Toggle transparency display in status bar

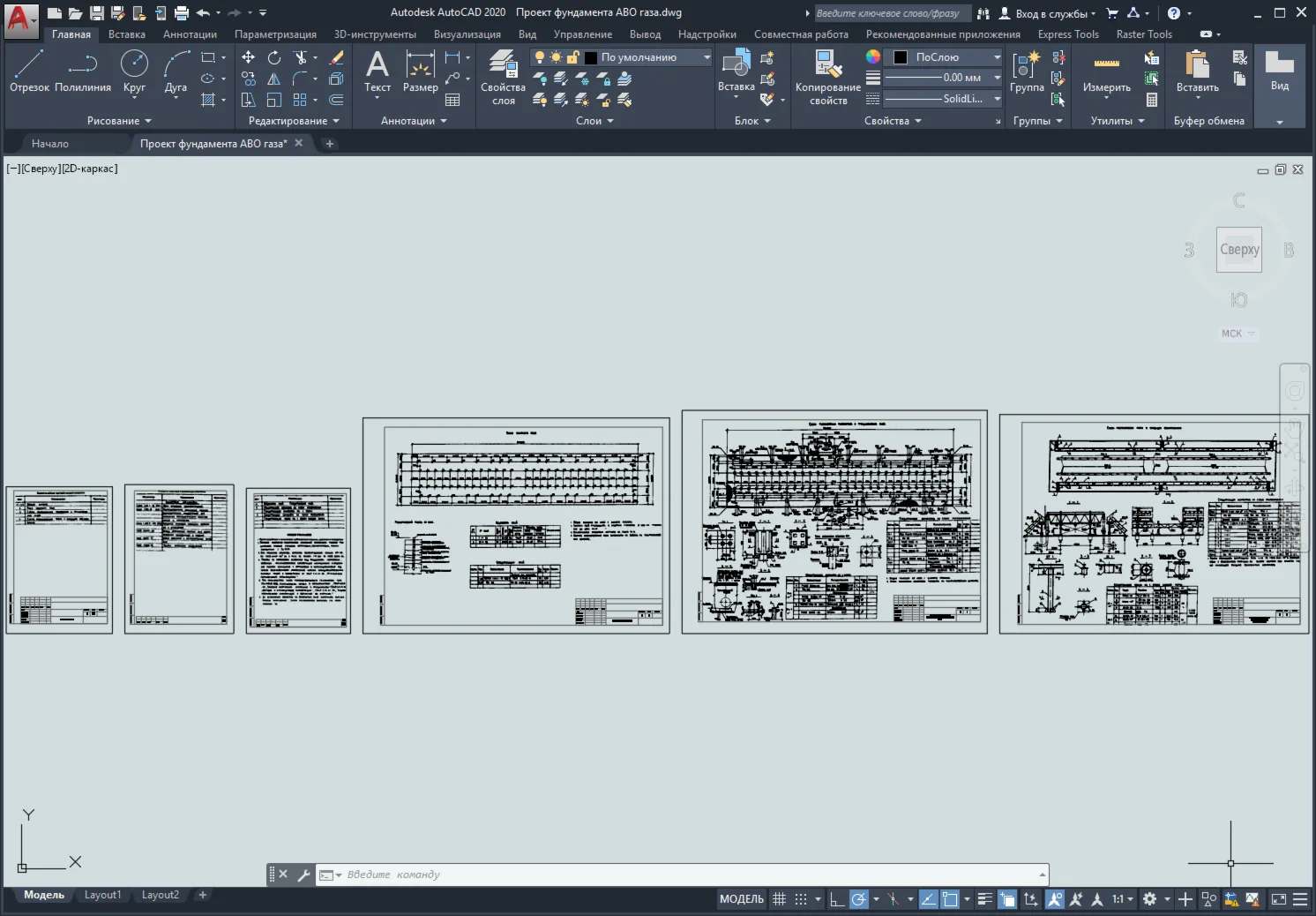[1007, 899]
